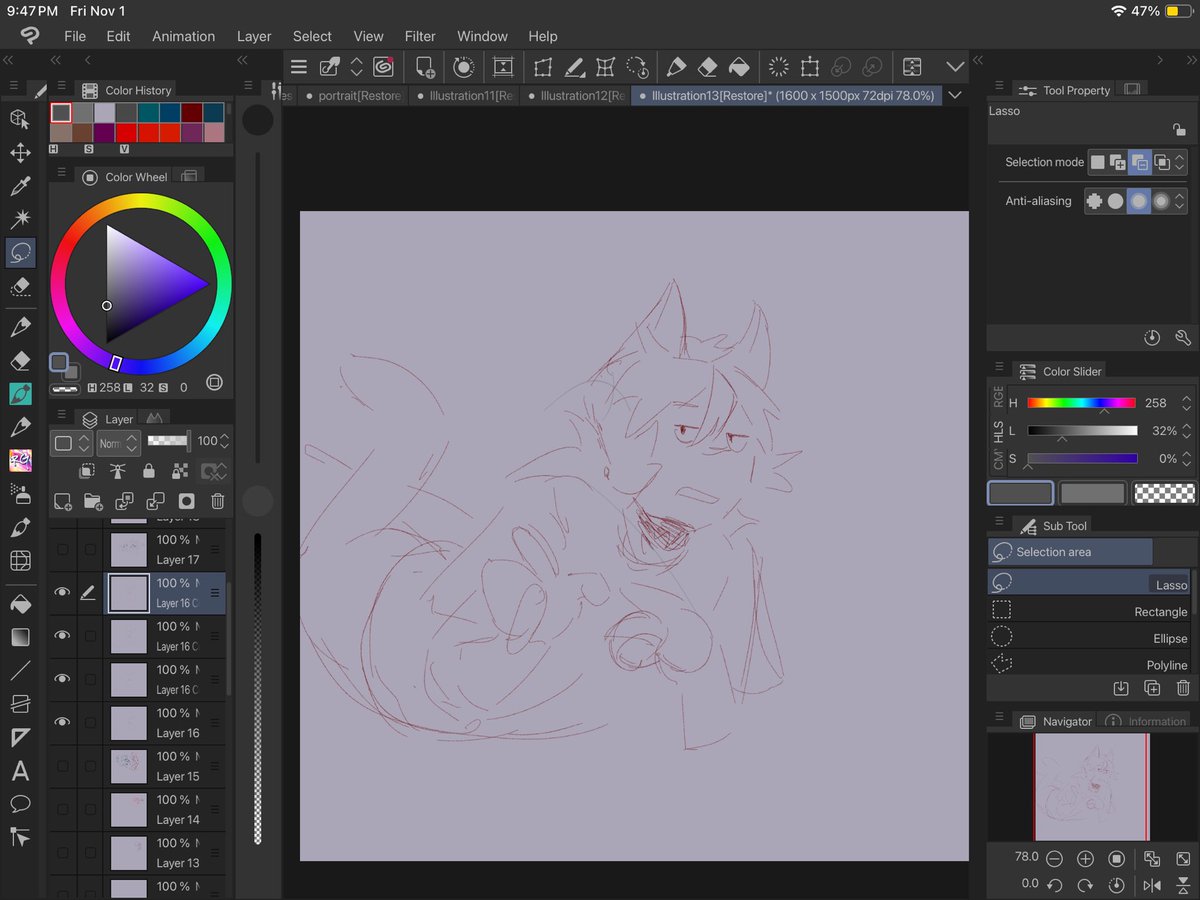
Task: Toggle Lock layer padlock icon
Action: tap(149, 471)
